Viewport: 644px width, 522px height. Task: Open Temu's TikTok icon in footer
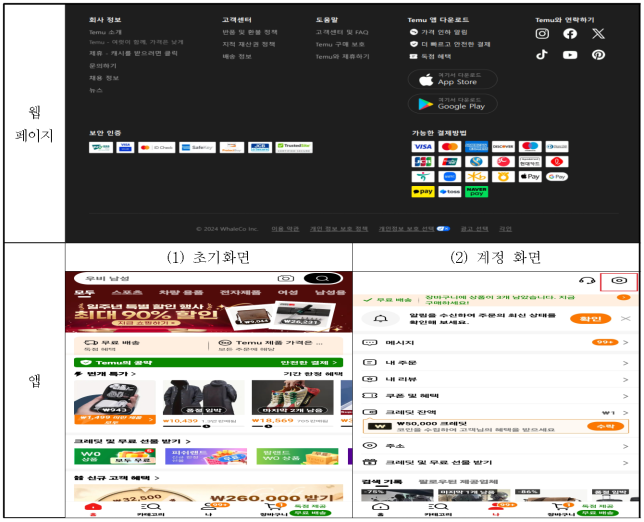542,55
